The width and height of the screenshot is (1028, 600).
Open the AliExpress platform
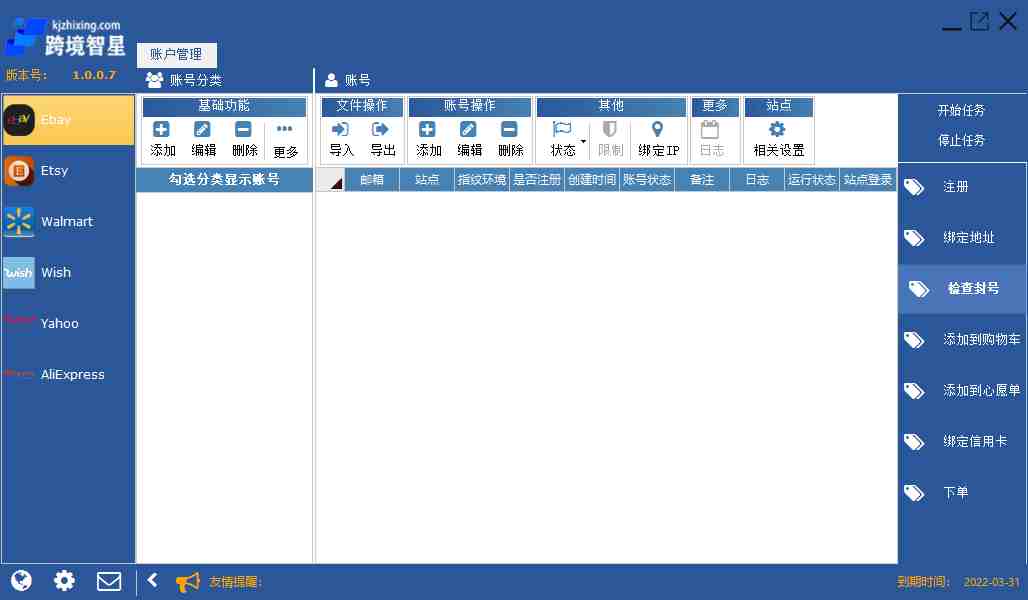click(x=68, y=374)
